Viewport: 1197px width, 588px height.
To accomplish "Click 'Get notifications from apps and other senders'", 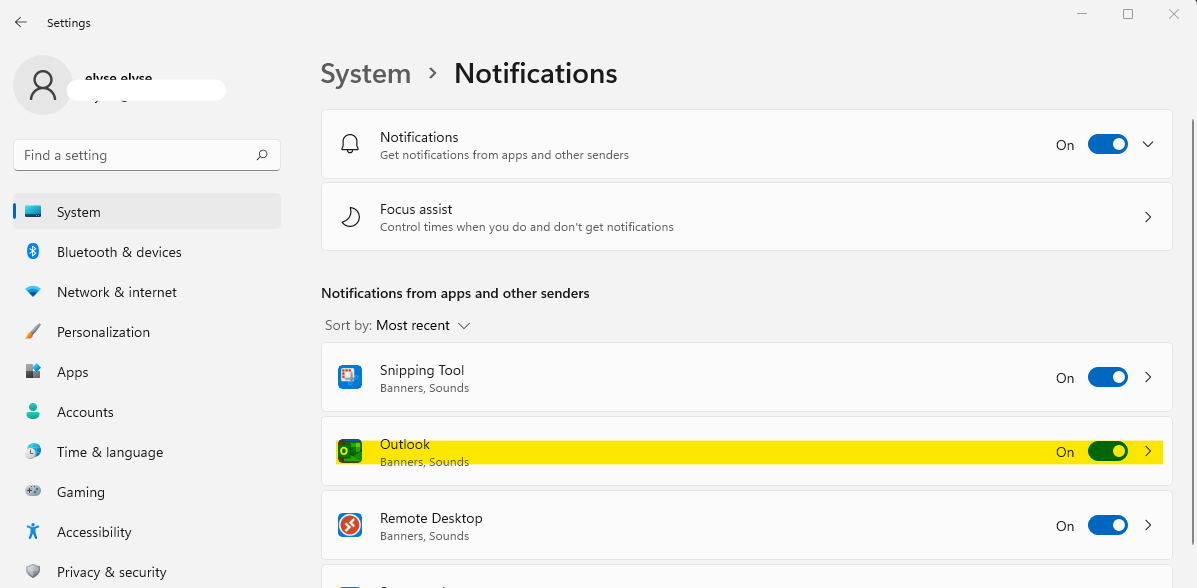I will click(505, 155).
